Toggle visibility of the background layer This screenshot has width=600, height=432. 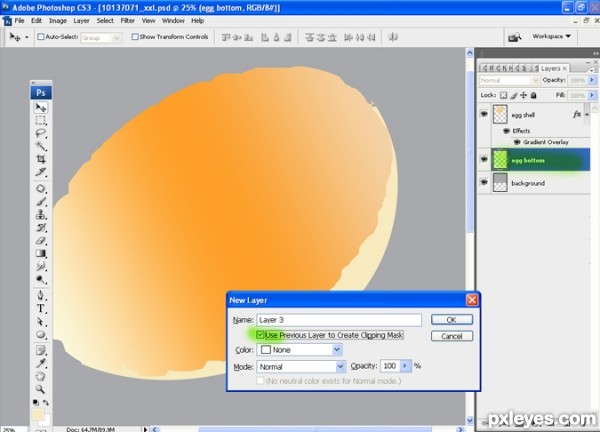(x=485, y=183)
